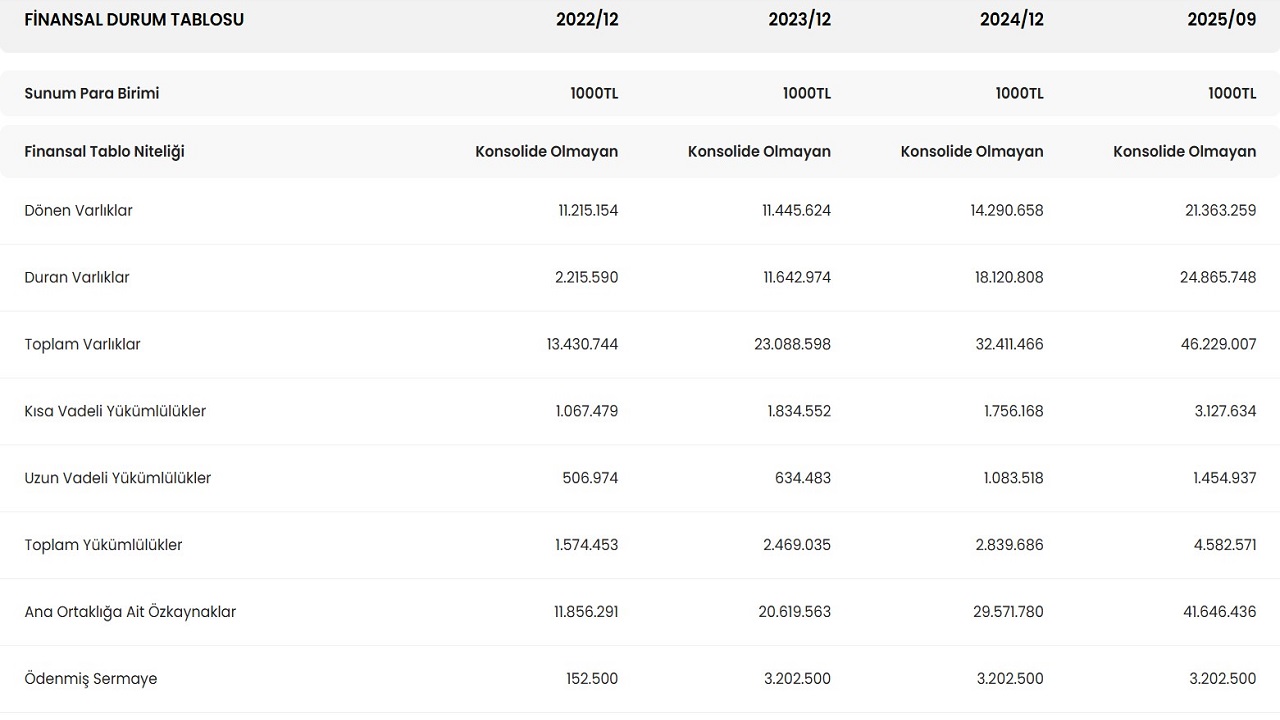Click the Uzun Vadeli Yükümlülükler label
Image resolution: width=1280 pixels, height=720 pixels.
point(118,479)
